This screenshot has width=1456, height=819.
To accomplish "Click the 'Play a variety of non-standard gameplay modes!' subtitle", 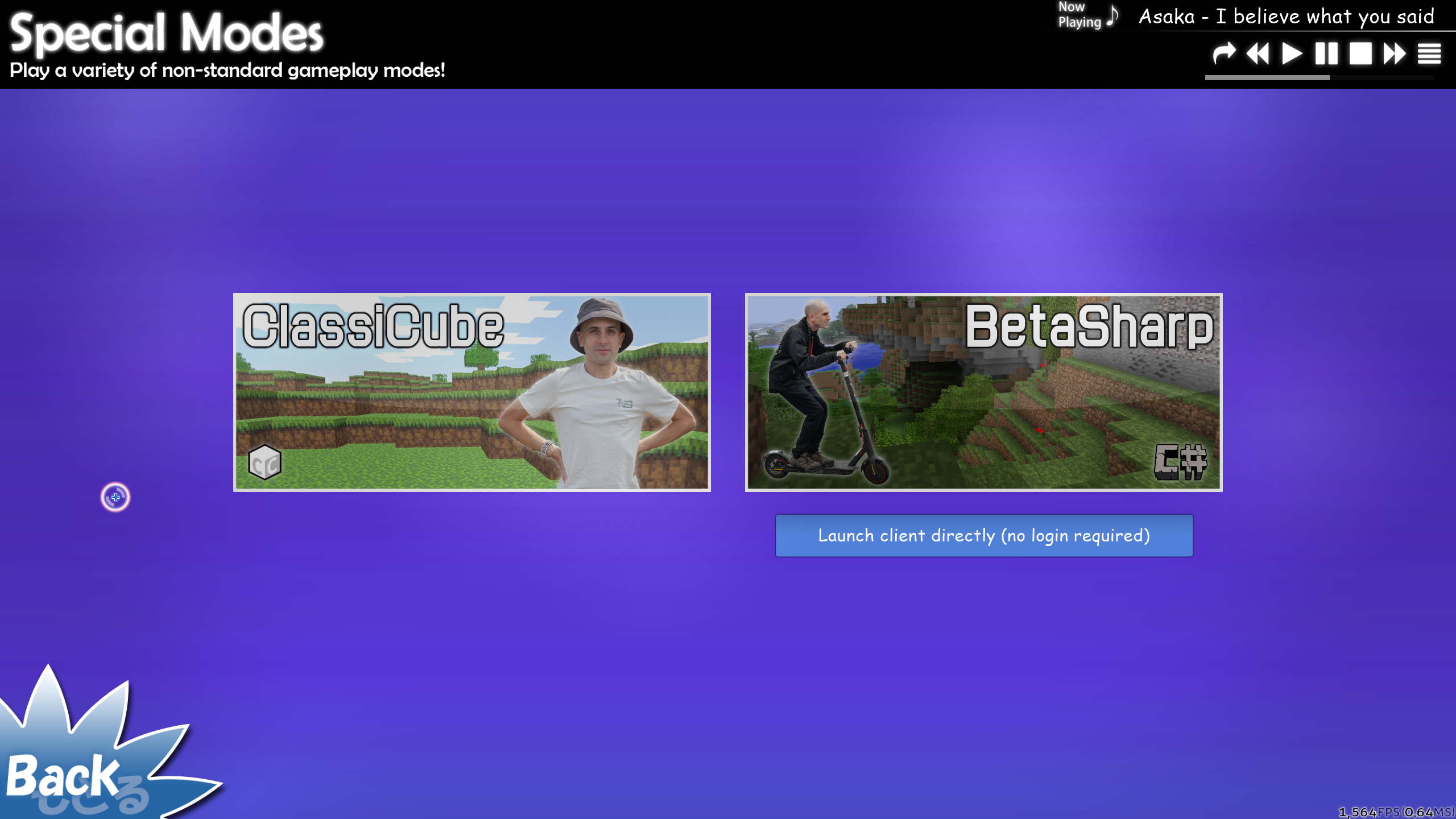I will tap(227, 70).
